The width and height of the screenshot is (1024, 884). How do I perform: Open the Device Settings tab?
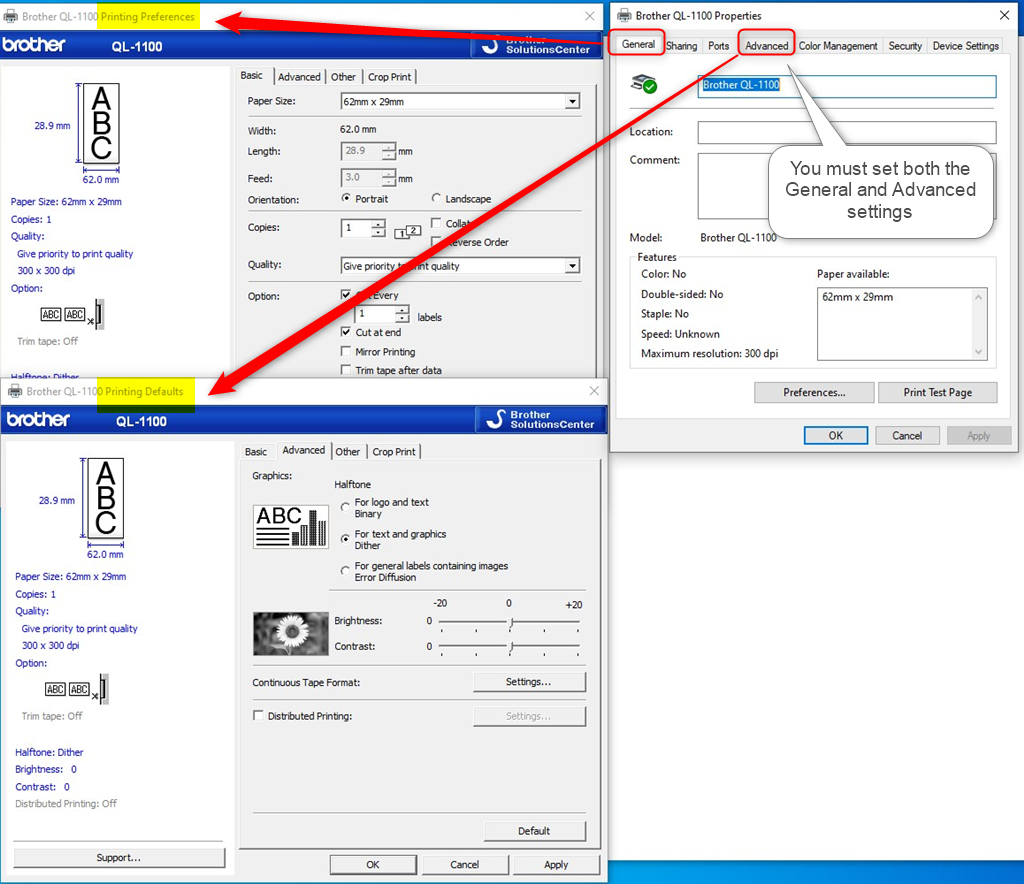pos(966,46)
